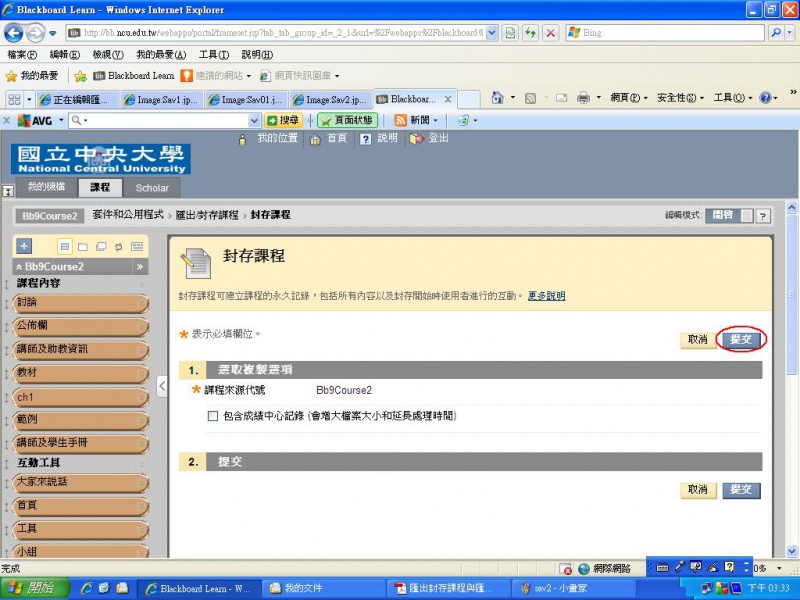Screen dimensions: 800x600
Task: Switch course menu to list view icon
Action: click(x=65, y=246)
